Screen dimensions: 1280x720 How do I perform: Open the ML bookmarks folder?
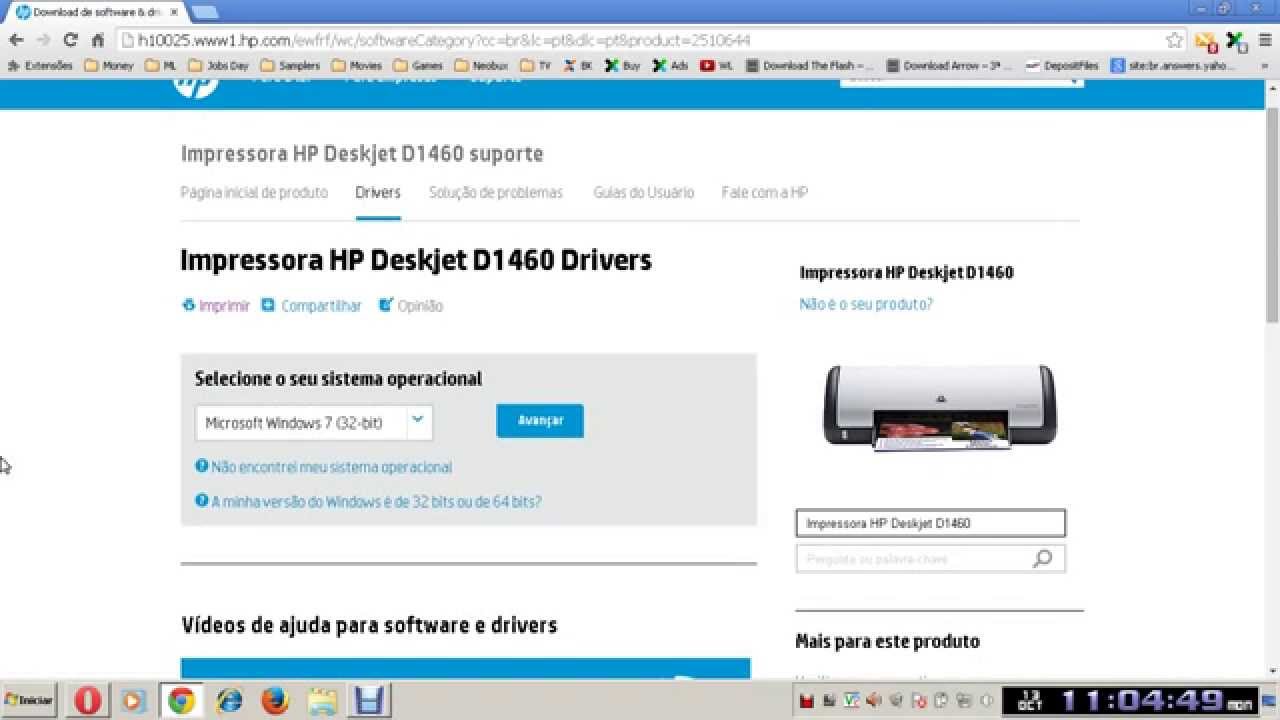(x=161, y=65)
